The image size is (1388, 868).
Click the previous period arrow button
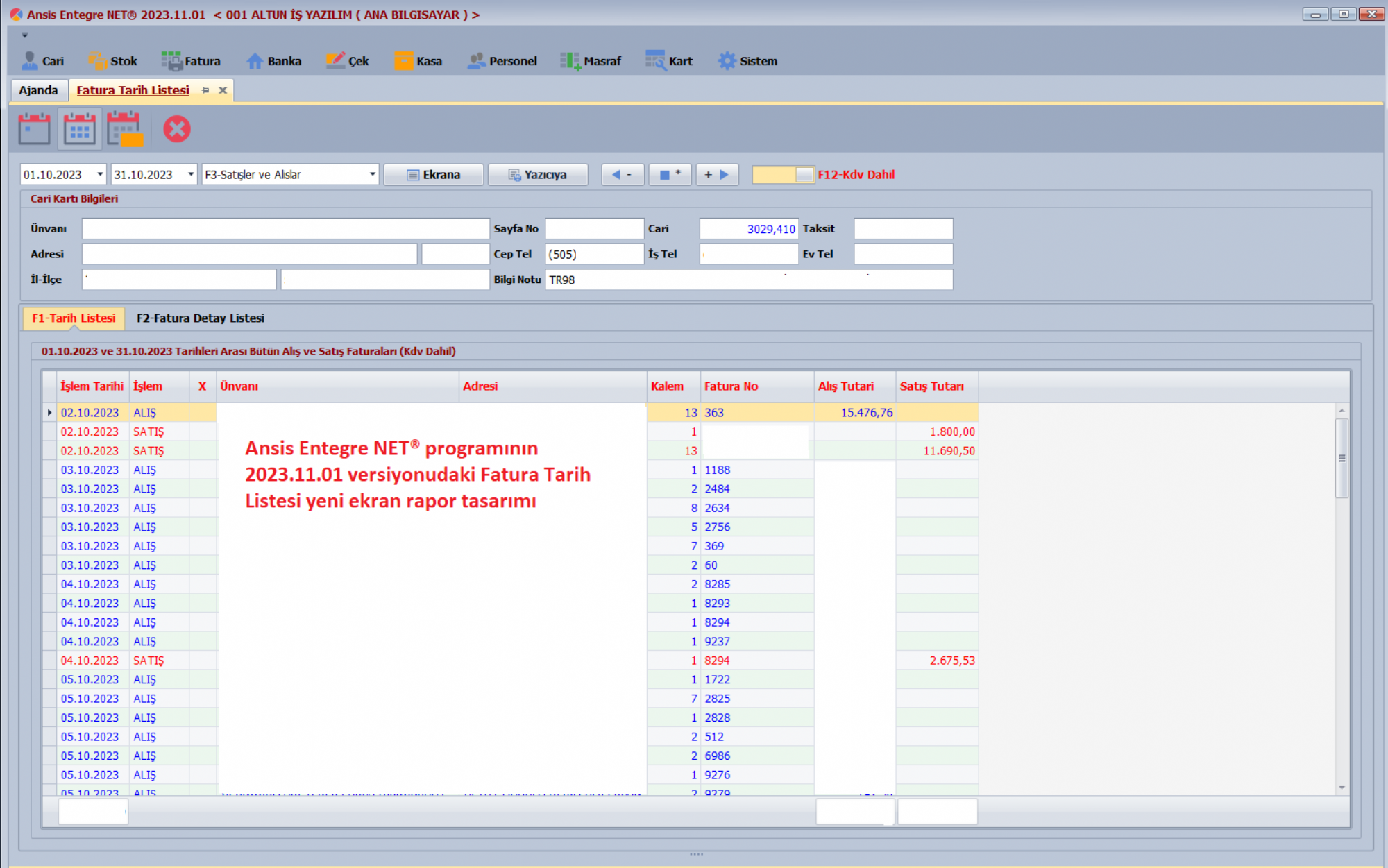(622, 175)
